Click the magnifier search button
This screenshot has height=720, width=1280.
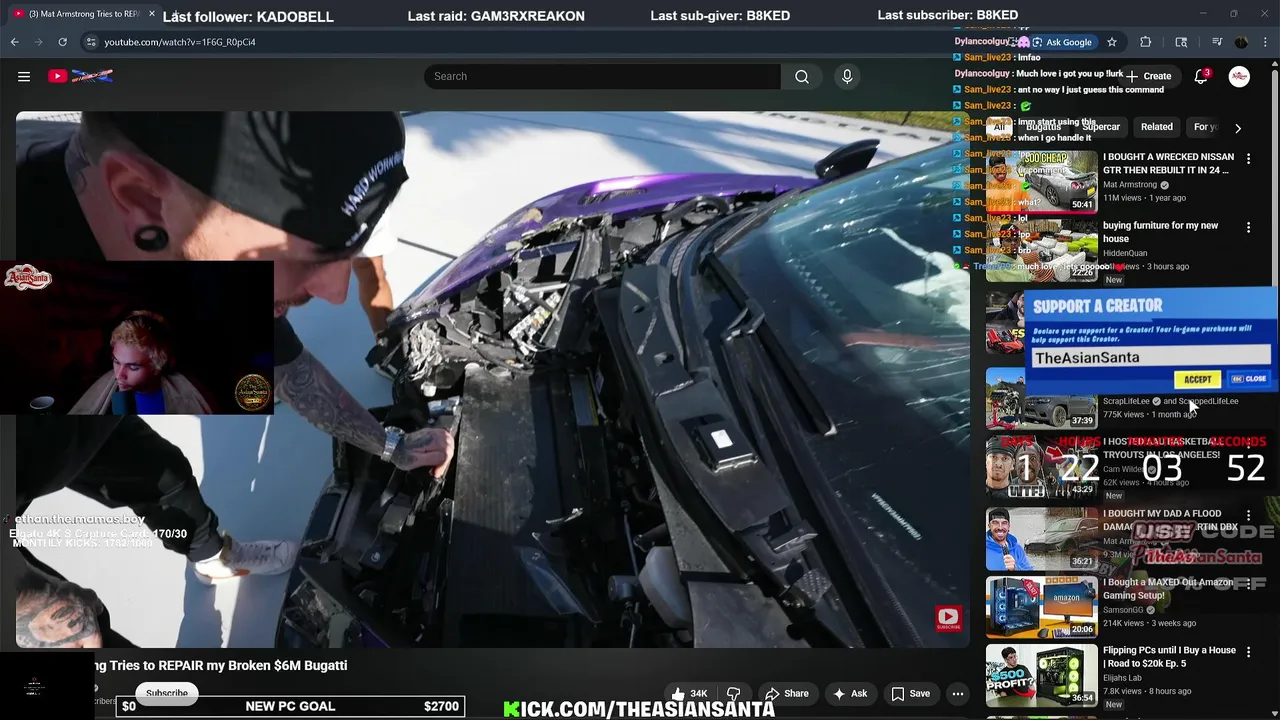coord(802,76)
